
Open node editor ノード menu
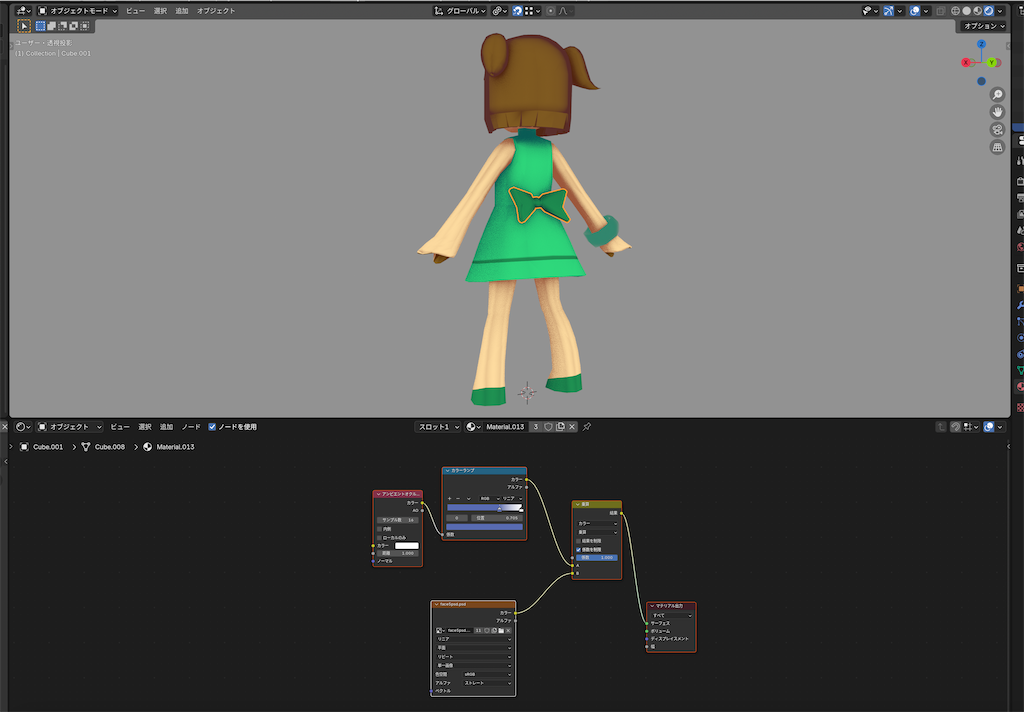click(x=191, y=427)
